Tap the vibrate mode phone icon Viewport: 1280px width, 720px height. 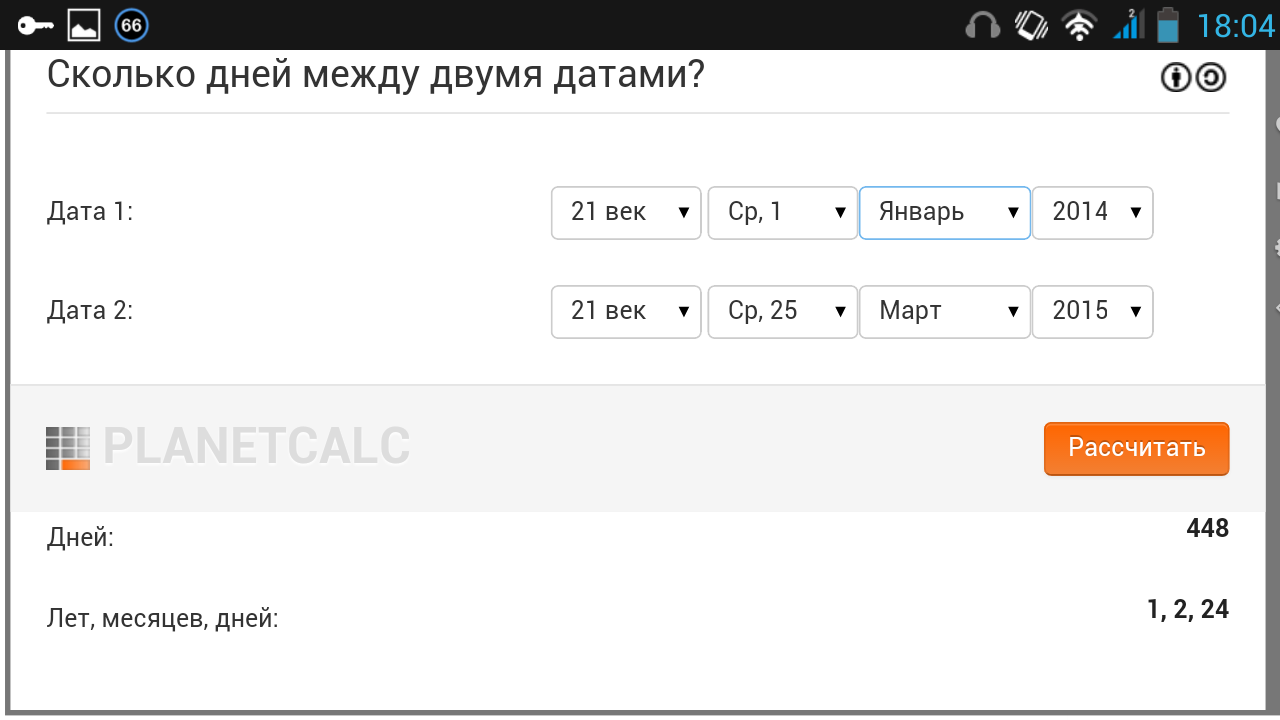tap(1031, 25)
